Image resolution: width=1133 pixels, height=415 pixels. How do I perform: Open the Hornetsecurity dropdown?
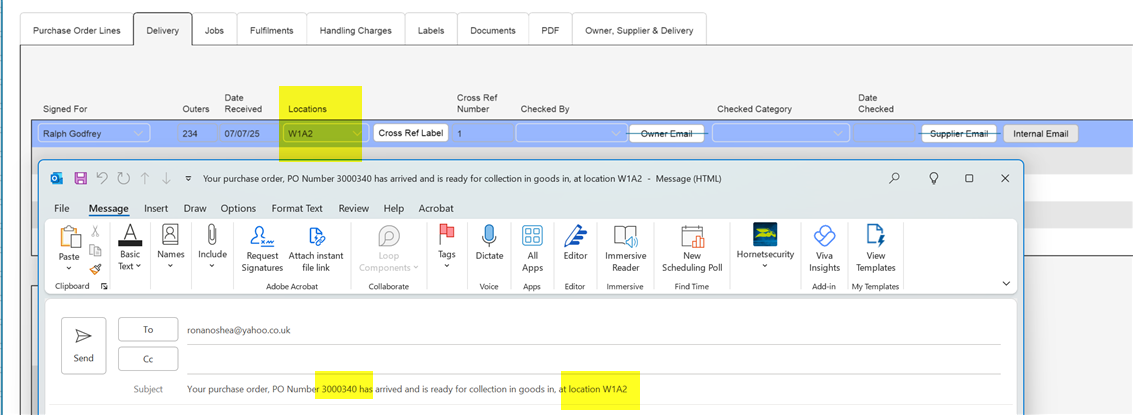764,247
